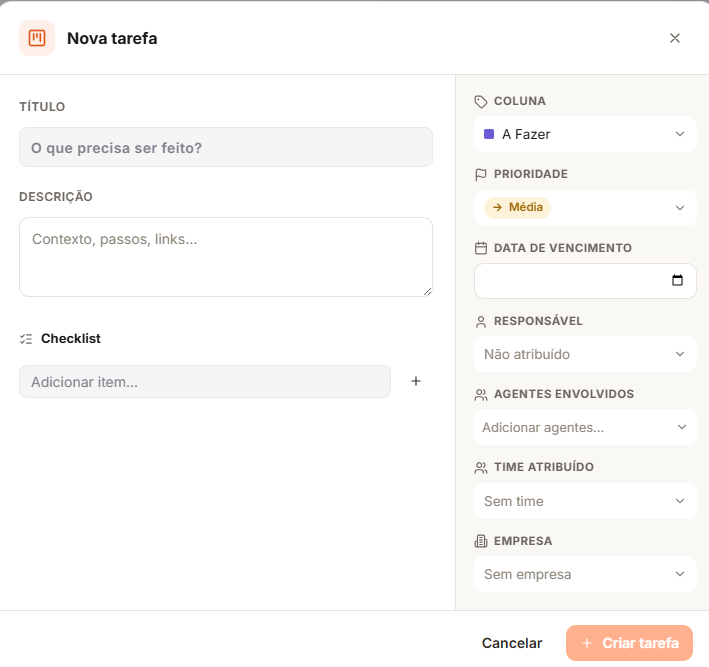
Task: Click the people icon beside AGENTES ENVOLVIDOS
Action: pyautogui.click(x=481, y=395)
